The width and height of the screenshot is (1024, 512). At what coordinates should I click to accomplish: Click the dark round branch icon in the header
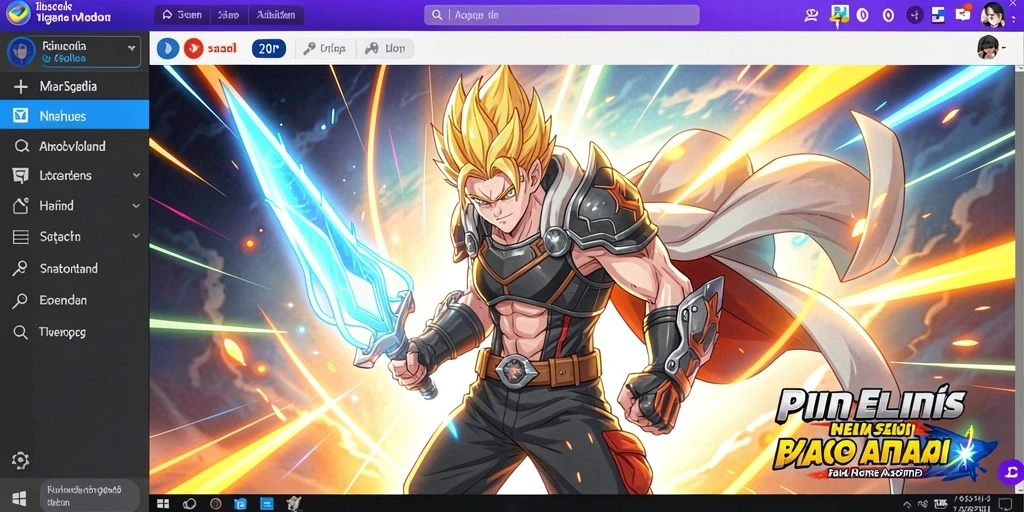coord(914,15)
